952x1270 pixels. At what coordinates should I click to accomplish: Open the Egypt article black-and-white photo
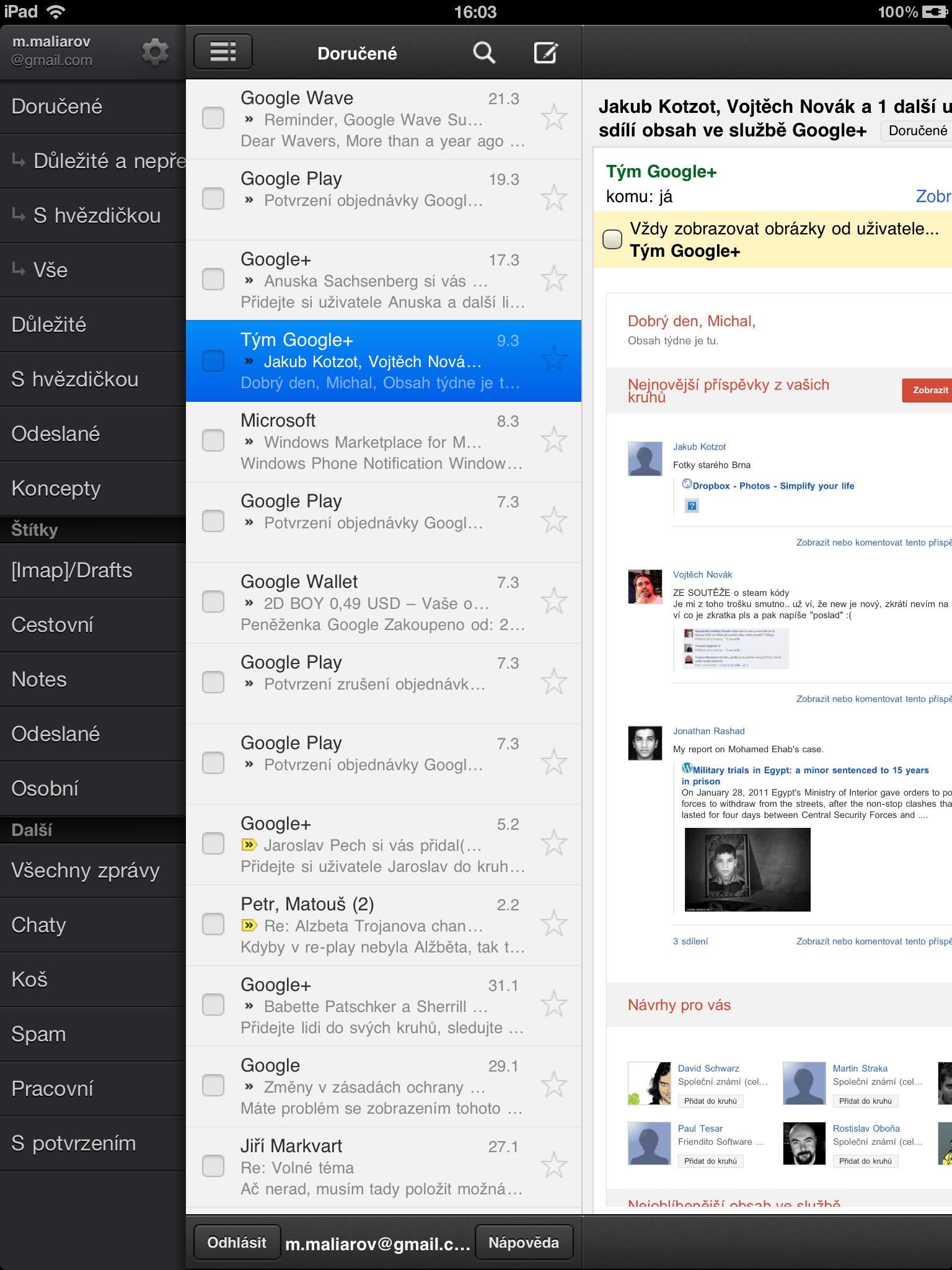pyautogui.click(x=747, y=869)
